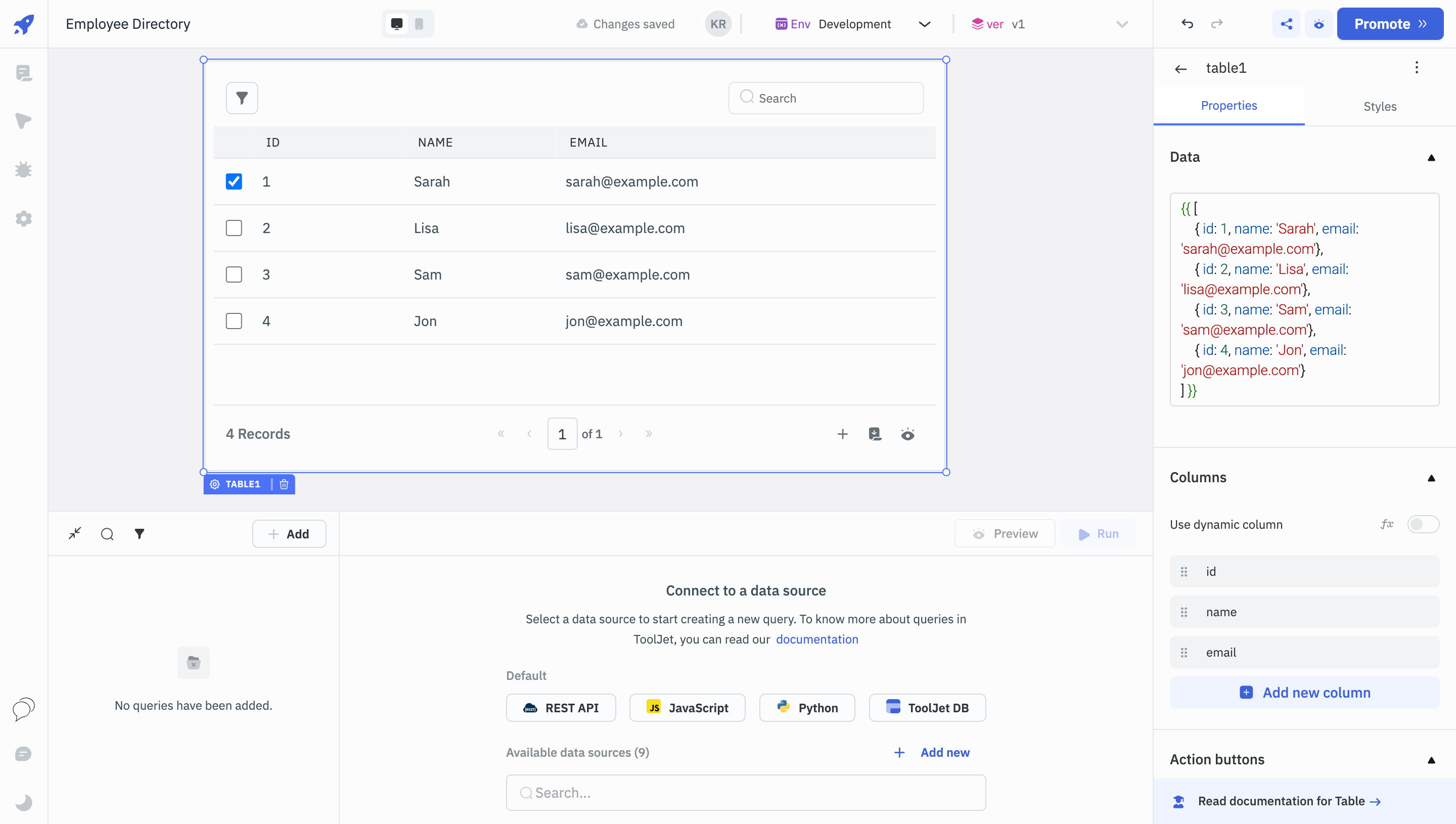This screenshot has width=1456, height=824.
Task: Open the debugger bug icon in sidebar
Action: pyautogui.click(x=23, y=170)
